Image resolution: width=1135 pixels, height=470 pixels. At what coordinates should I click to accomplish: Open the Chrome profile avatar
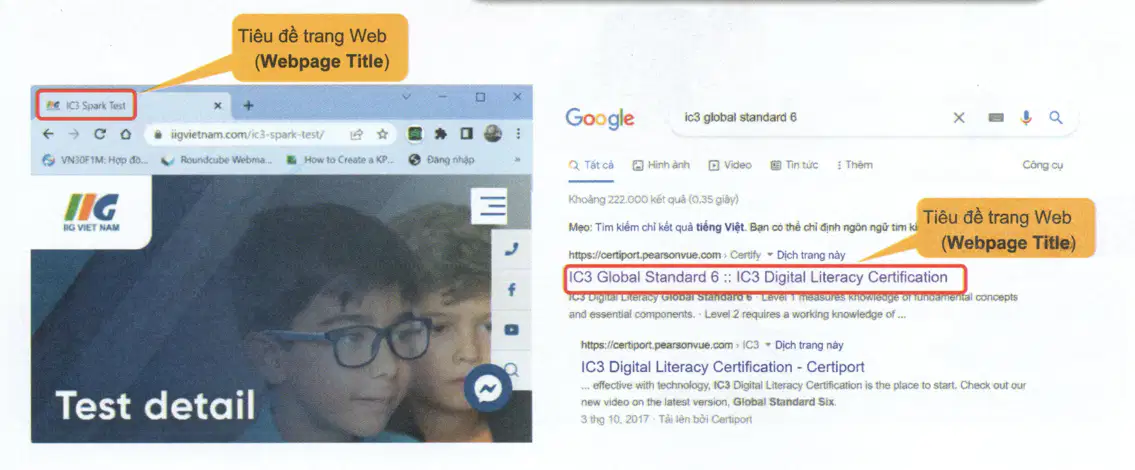pyautogui.click(x=492, y=134)
